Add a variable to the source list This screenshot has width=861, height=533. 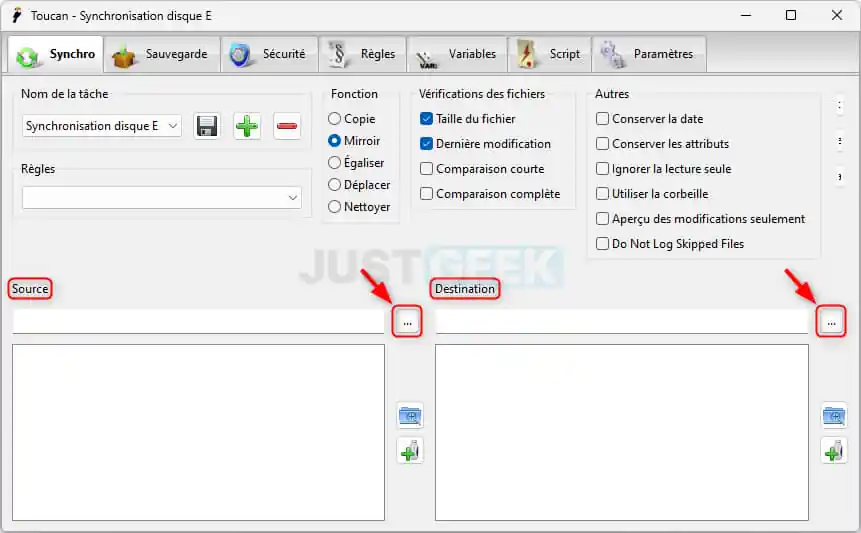pyautogui.click(x=410, y=452)
